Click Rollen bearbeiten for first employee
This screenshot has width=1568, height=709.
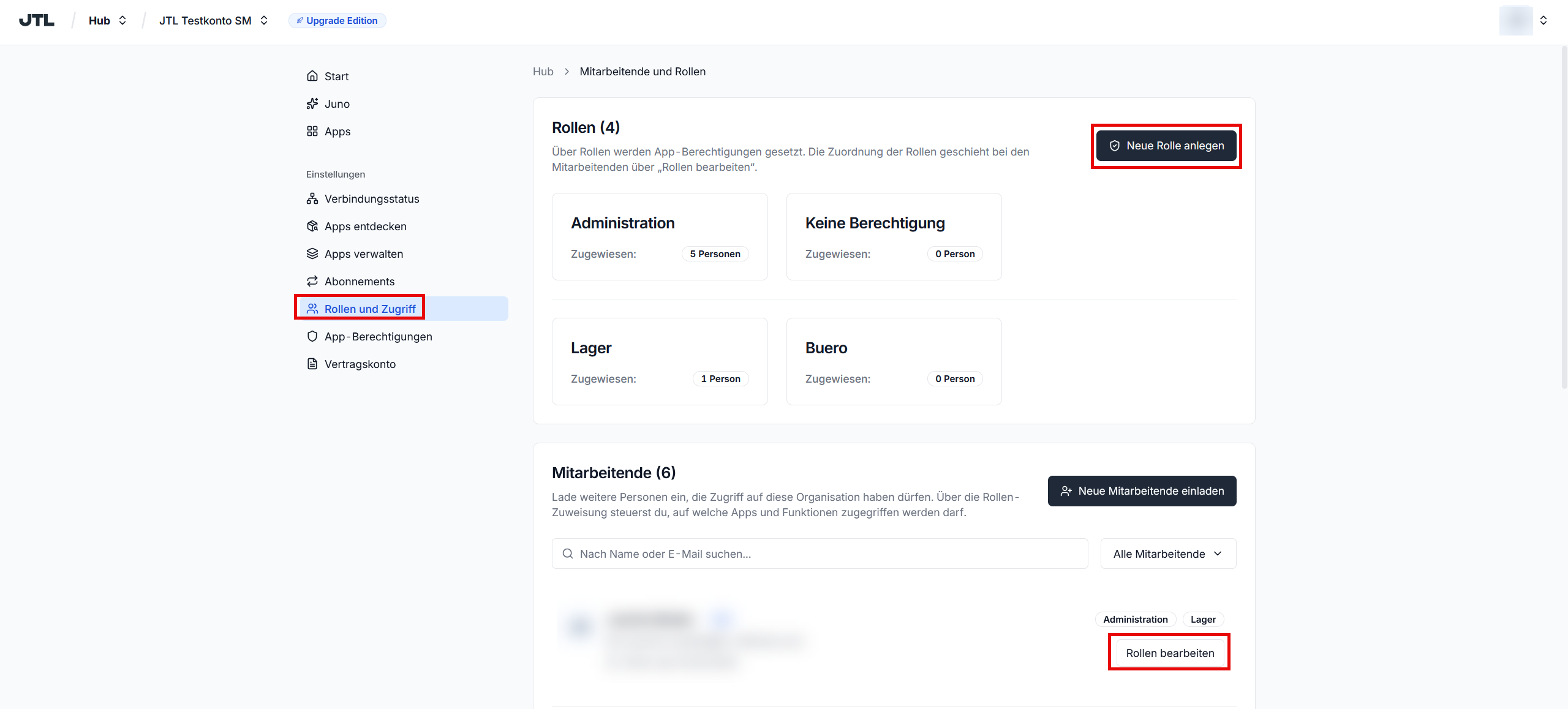1170,653
